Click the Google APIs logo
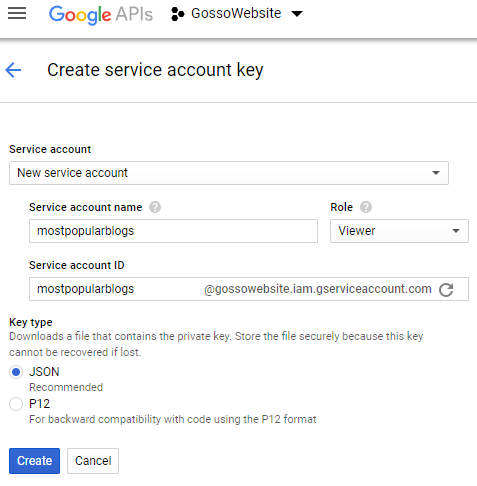 (101, 14)
